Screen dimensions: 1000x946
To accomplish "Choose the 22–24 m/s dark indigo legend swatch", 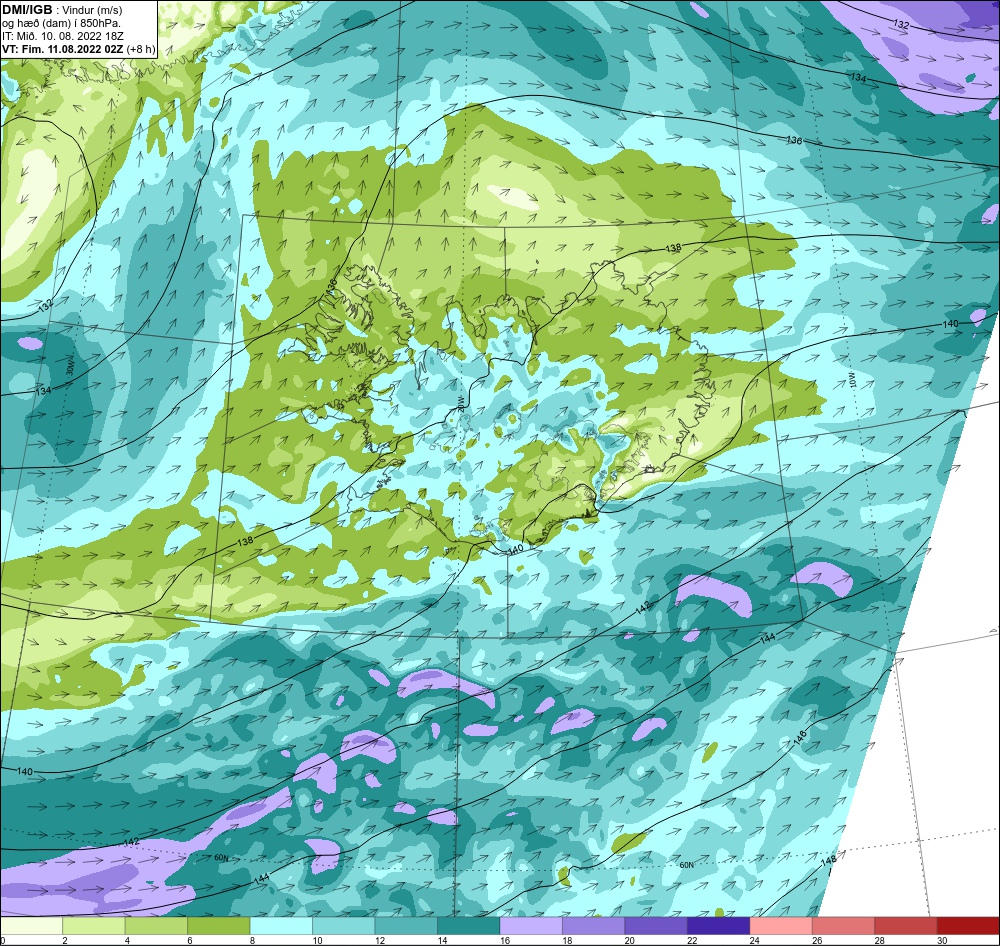I will (x=719, y=926).
